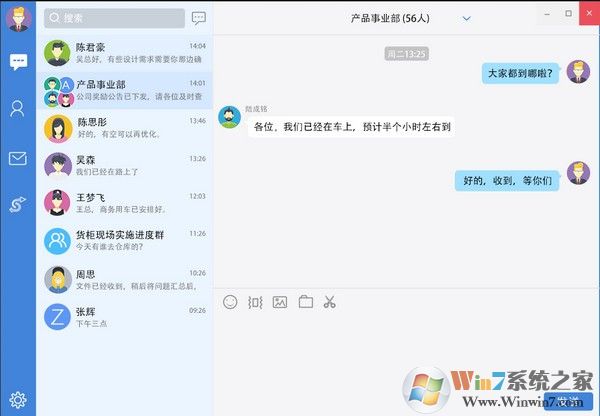Click the emoji smiley icon
This screenshot has width=600, height=416.
[x=230, y=301]
